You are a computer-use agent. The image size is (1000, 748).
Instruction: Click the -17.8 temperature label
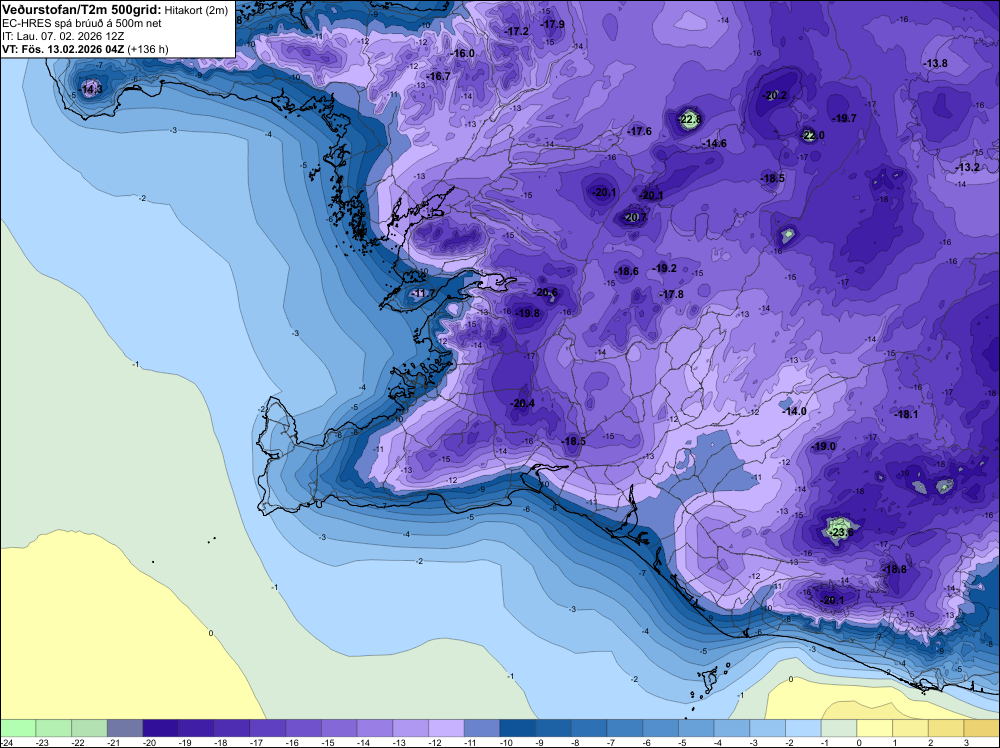click(x=672, y=295)
